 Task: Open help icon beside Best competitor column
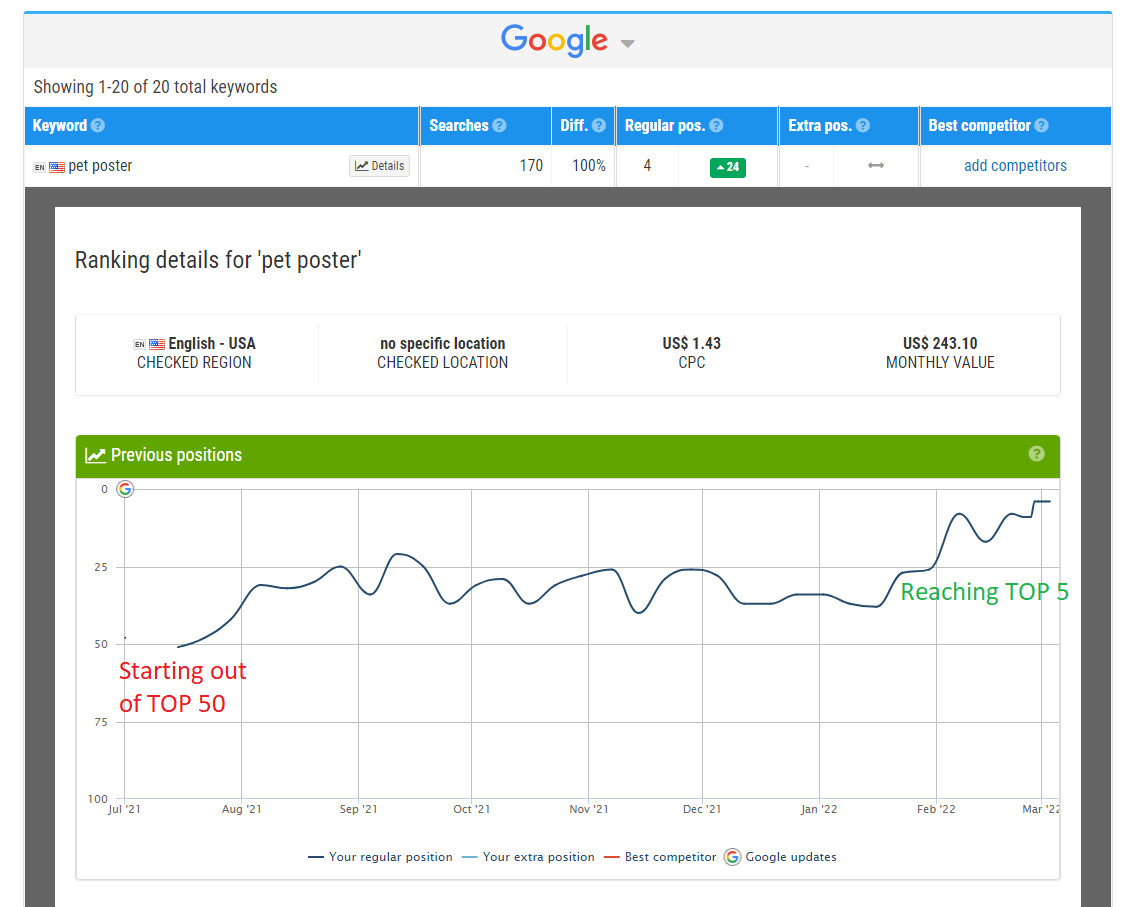(x=1041, y=125)
